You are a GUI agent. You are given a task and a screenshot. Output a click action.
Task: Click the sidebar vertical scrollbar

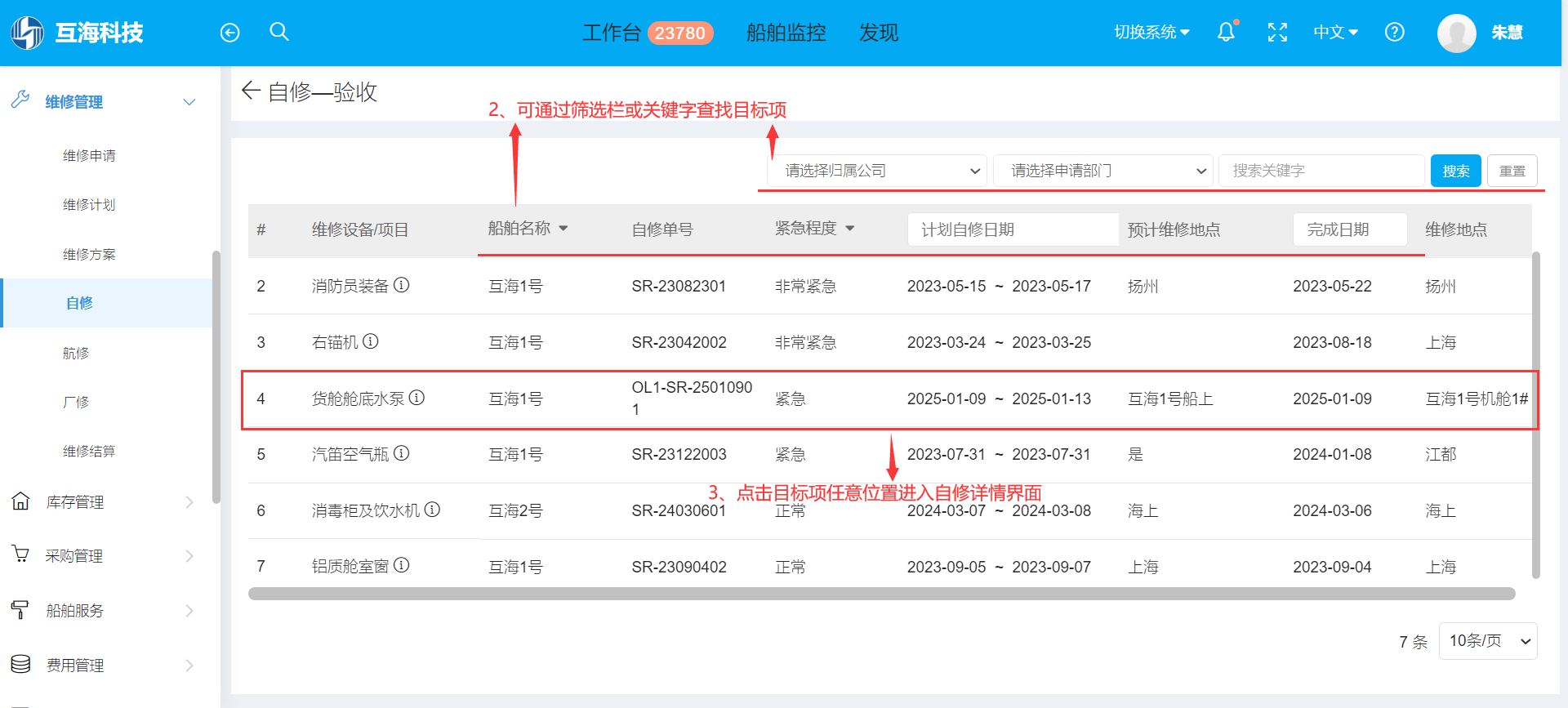tap(216, 376)
